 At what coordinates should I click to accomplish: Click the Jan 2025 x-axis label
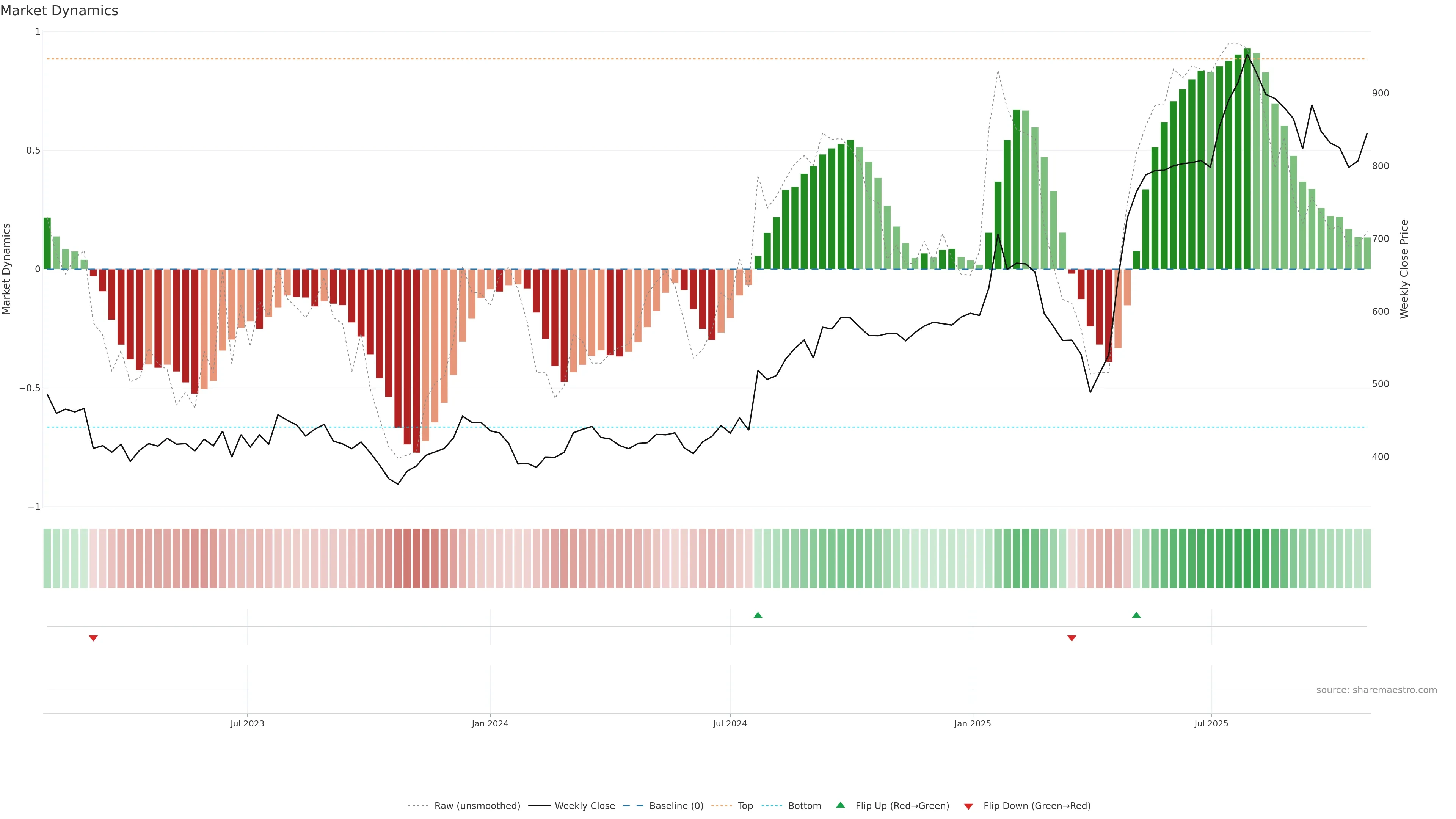pos(972,723)
